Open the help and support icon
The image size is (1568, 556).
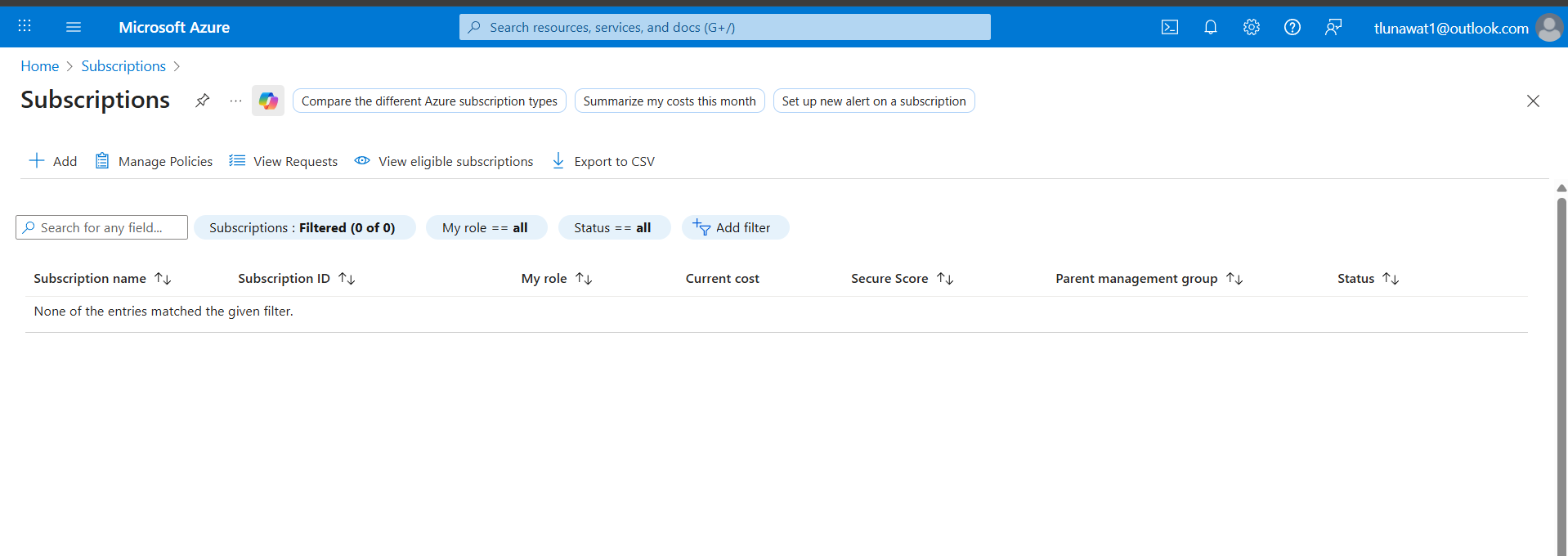(1292, 27)
